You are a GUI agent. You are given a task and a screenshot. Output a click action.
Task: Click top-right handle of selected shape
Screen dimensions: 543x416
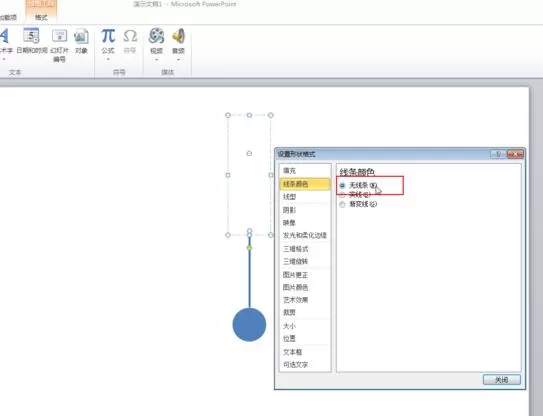pyautogui.click(x=271, y=115)
